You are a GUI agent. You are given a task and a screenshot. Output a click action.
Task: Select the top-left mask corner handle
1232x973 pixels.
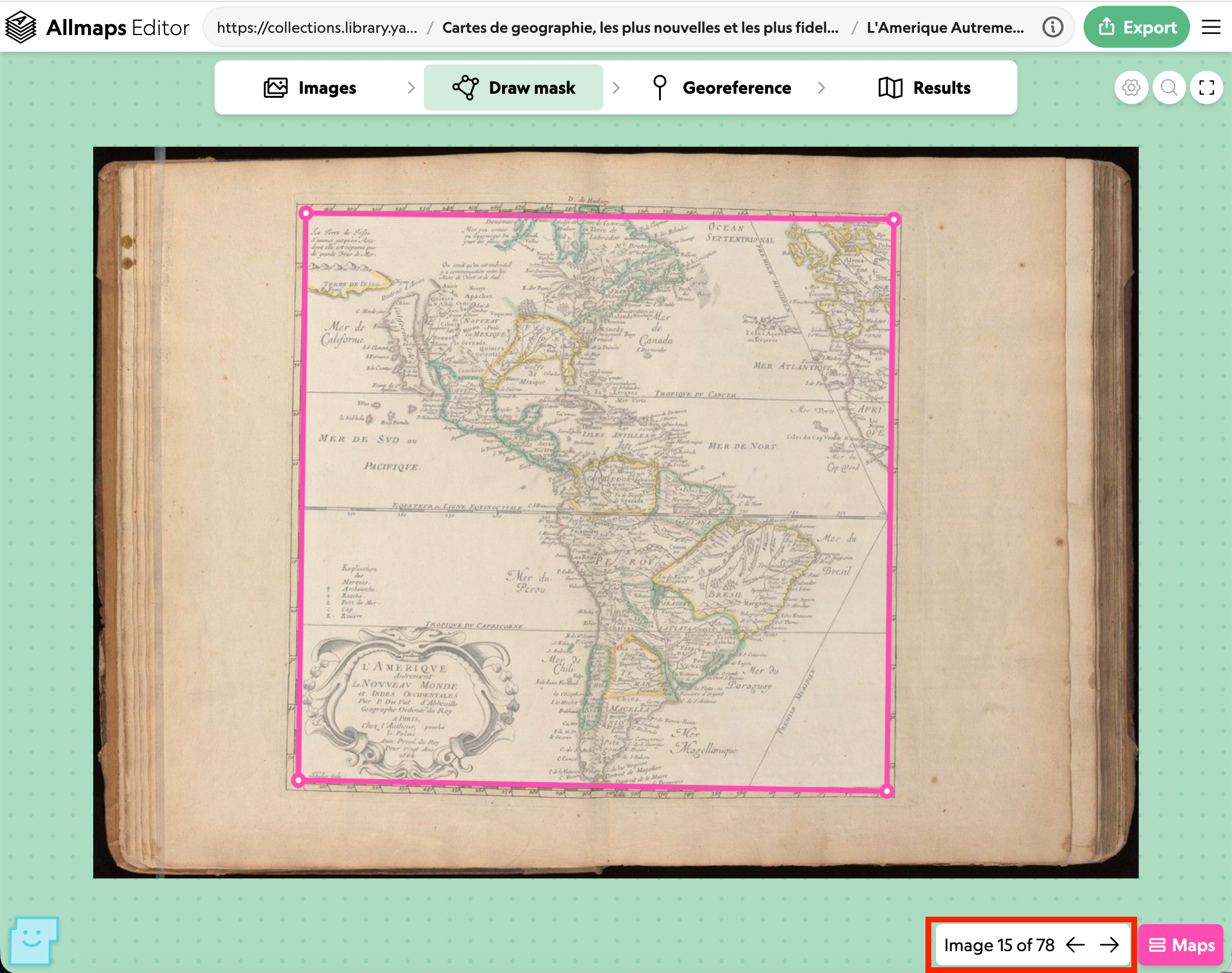coord(306,214)
